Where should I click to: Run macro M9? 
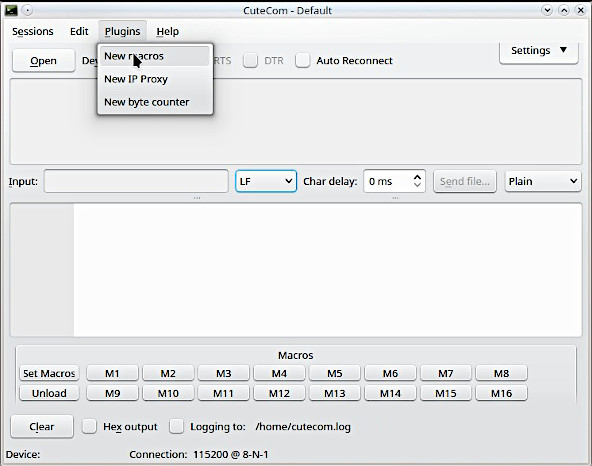click(112, 393)
